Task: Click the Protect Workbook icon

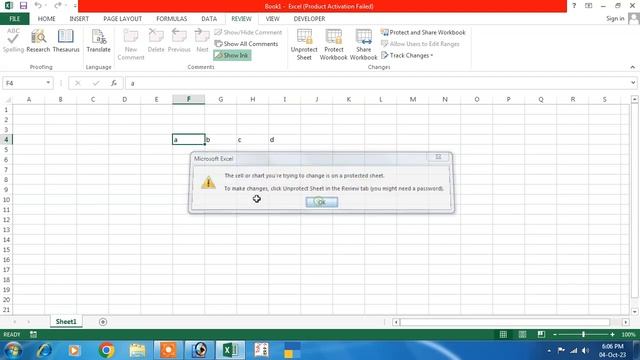Action: click(333, 44)
